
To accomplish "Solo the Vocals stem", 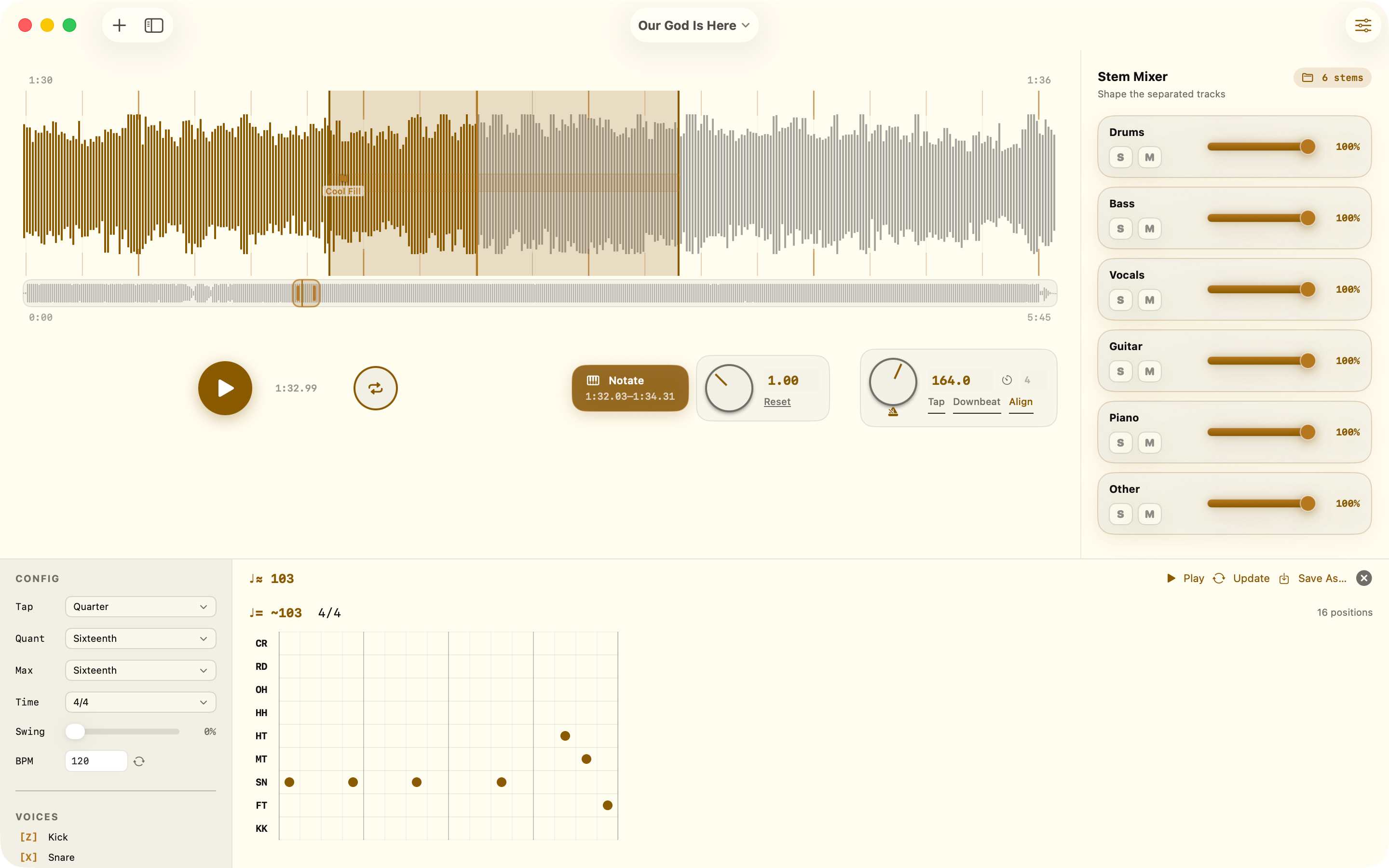I will point(1120,299).
